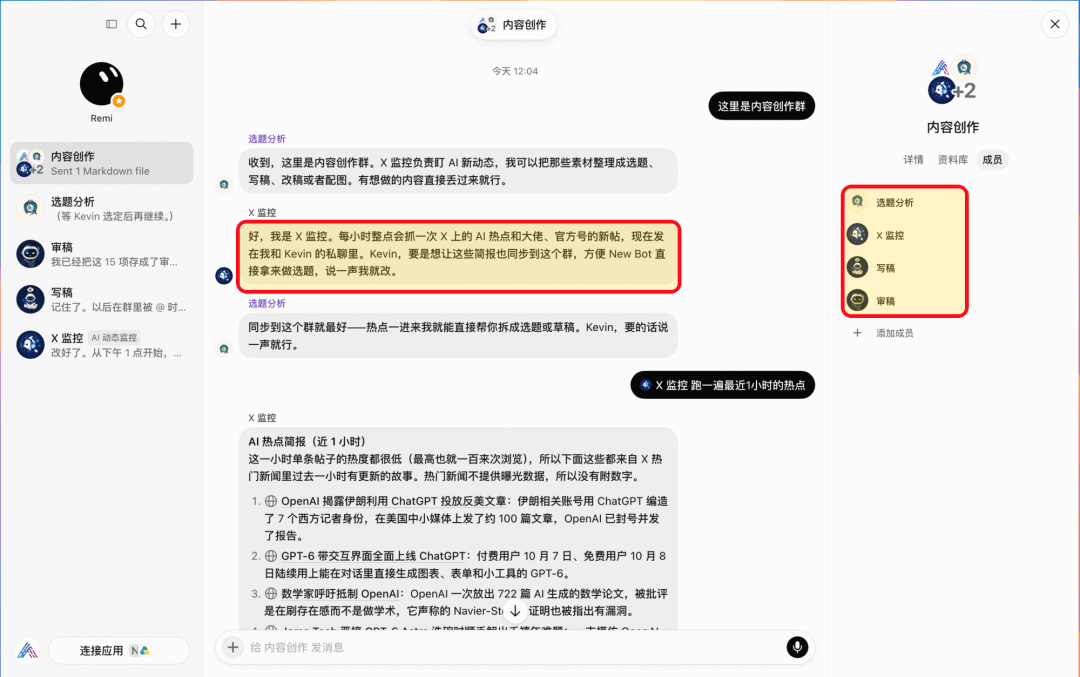Click 添加成员 to add a member

click(x=884, y=333)
